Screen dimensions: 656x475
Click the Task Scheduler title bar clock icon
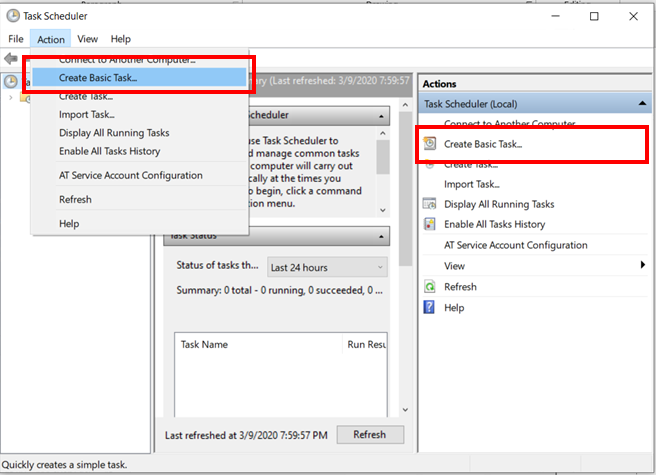pyautogui.click(x=13, y=16)
